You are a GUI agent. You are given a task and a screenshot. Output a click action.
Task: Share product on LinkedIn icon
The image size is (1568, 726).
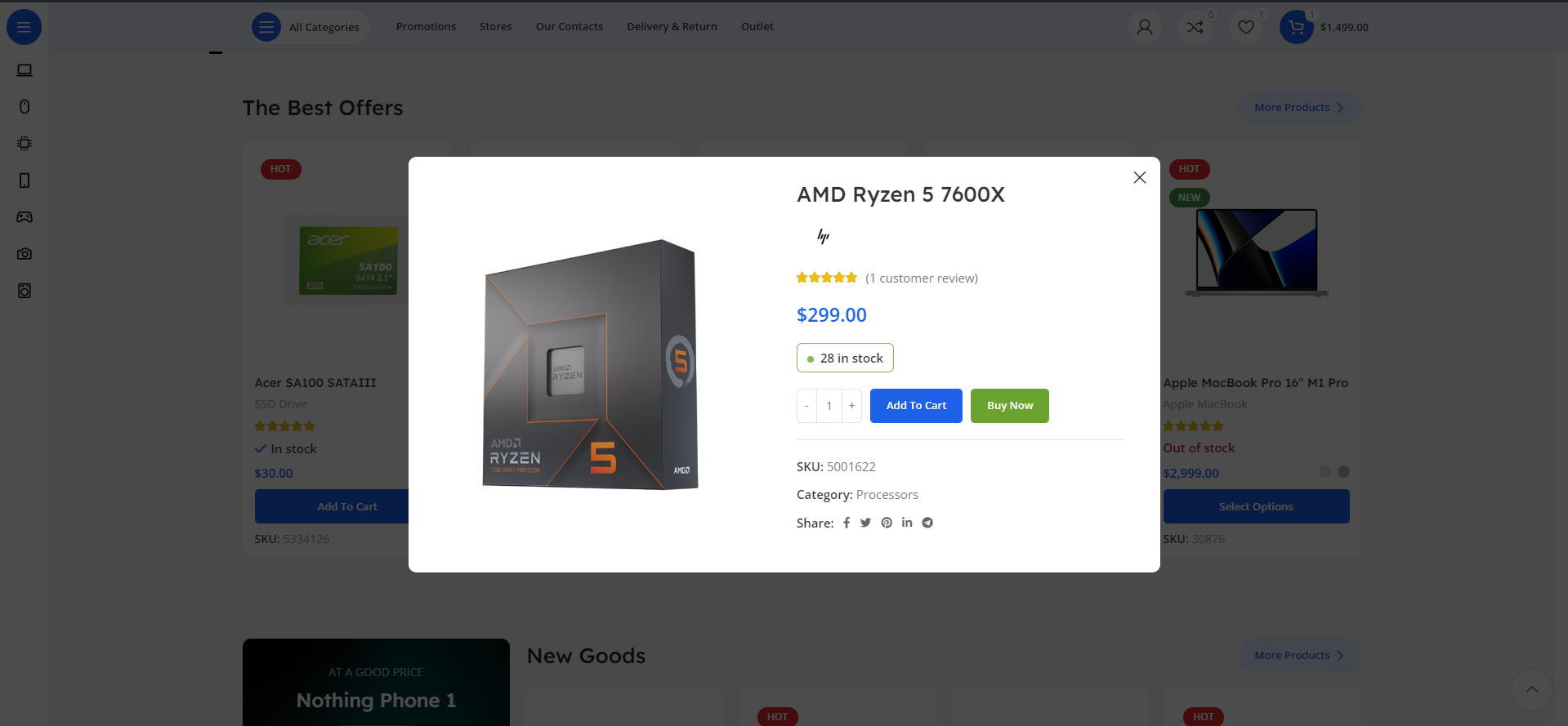(x=907, y=523)
